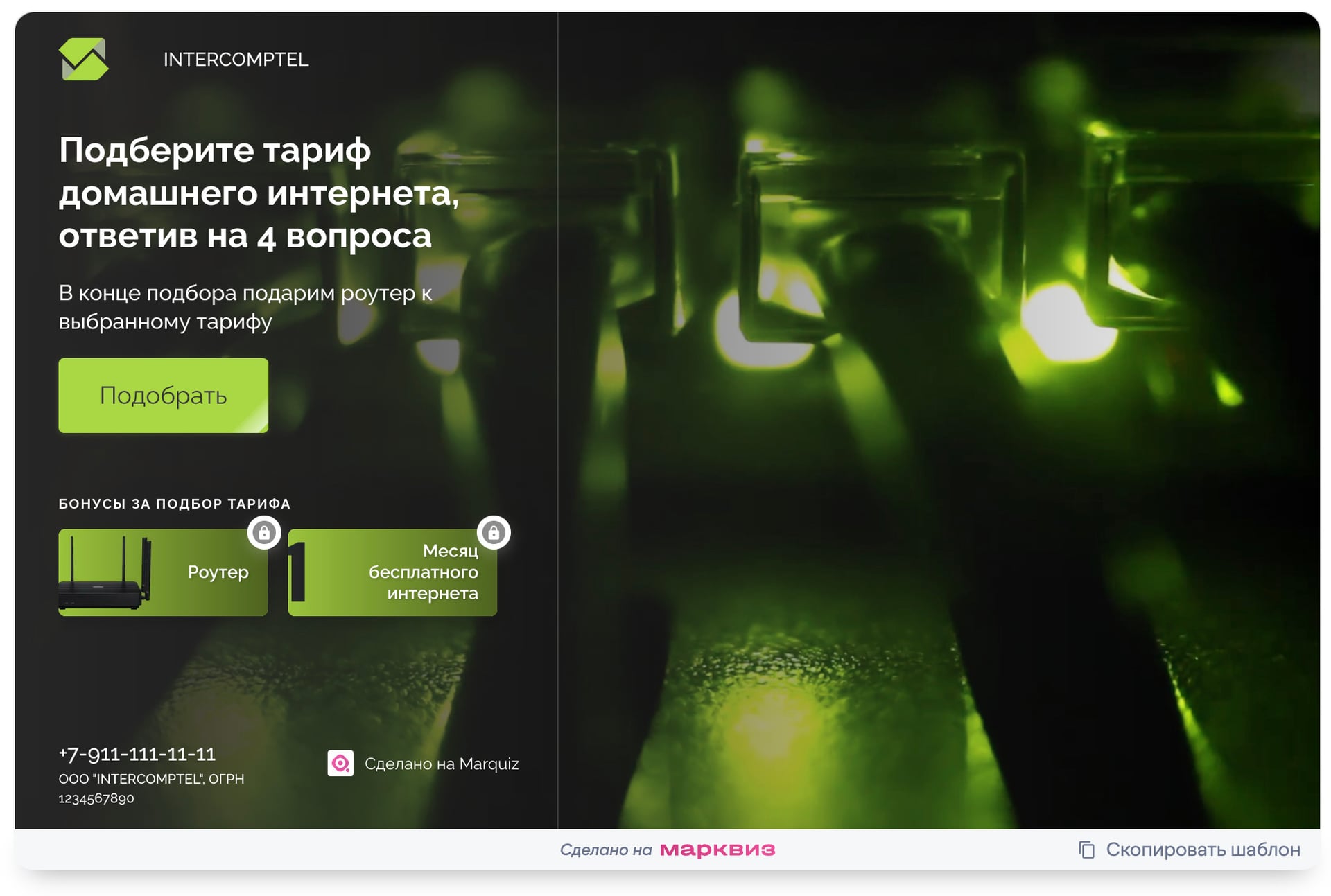Click the lock icon on Роутер bonus
Image resolution: width=1331 pixels, height=896 pixels.
pyautogui.click(x=264, y=532)
